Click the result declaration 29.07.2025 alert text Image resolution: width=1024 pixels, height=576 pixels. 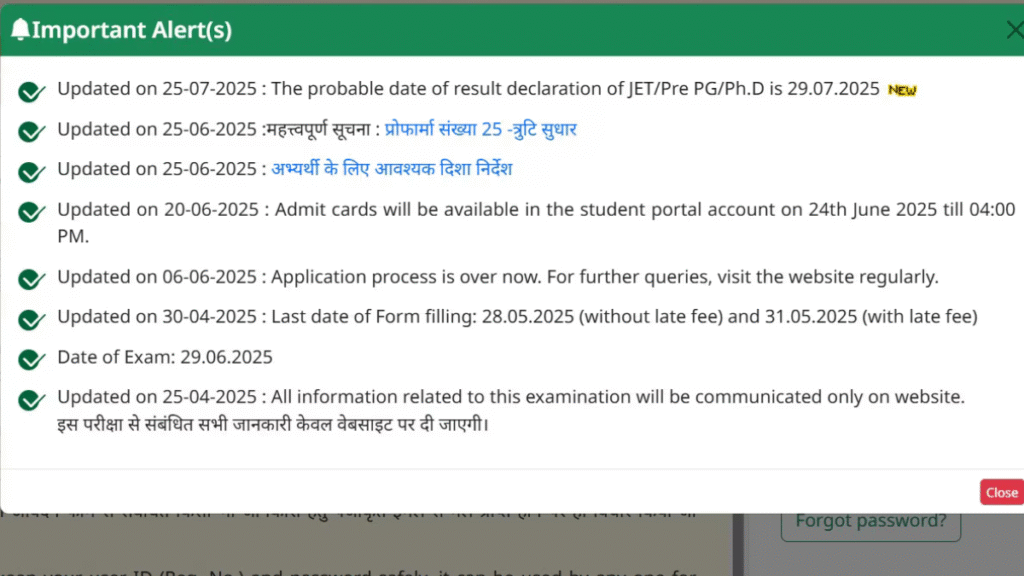468,89
